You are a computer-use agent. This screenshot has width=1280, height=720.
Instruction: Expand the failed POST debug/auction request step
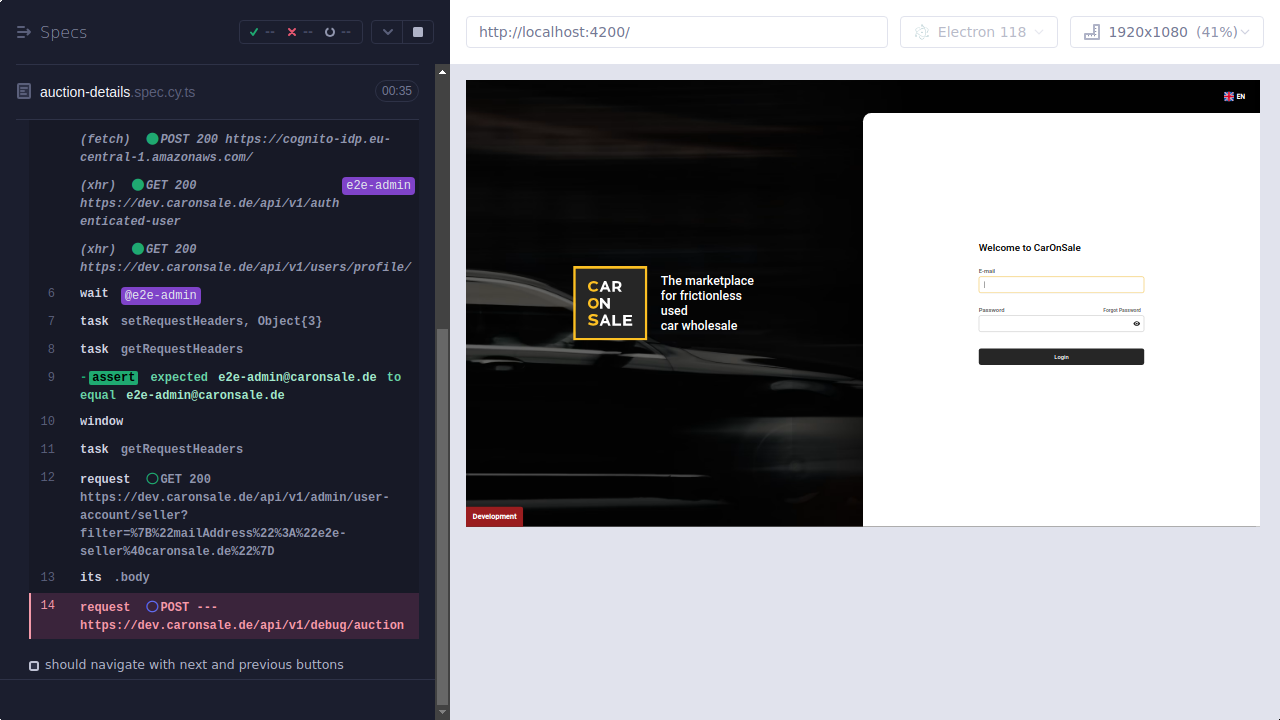(200, 615)
